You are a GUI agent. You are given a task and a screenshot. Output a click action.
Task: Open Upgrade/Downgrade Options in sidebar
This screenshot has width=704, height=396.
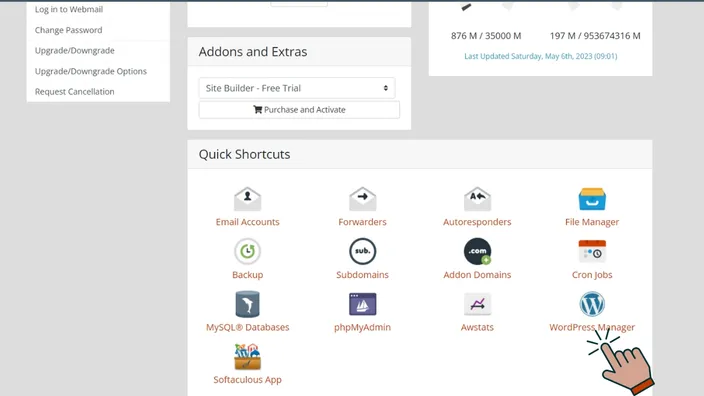[x=91, y=71]
